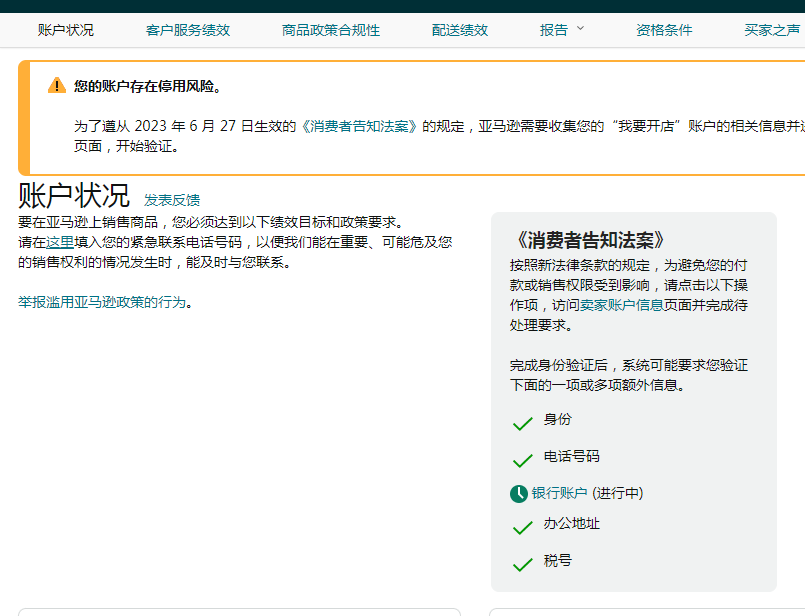Select the 办公地址 verification item text
Screen dimensions: 805x616
[571, 524]
